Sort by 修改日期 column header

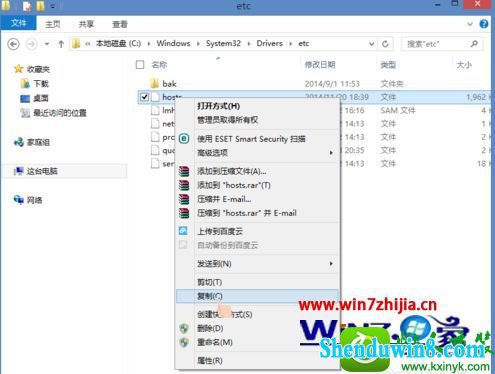[320, 65]
